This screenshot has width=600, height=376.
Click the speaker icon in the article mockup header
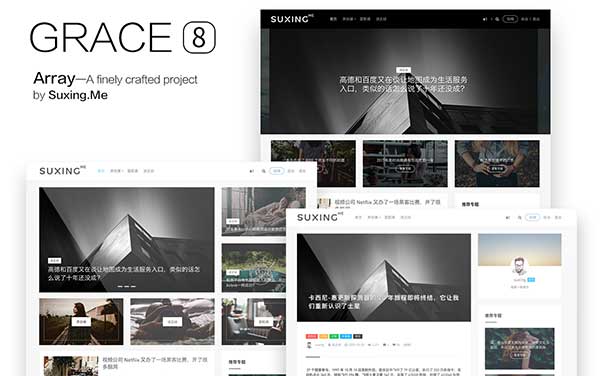click(x=508, y=217)
